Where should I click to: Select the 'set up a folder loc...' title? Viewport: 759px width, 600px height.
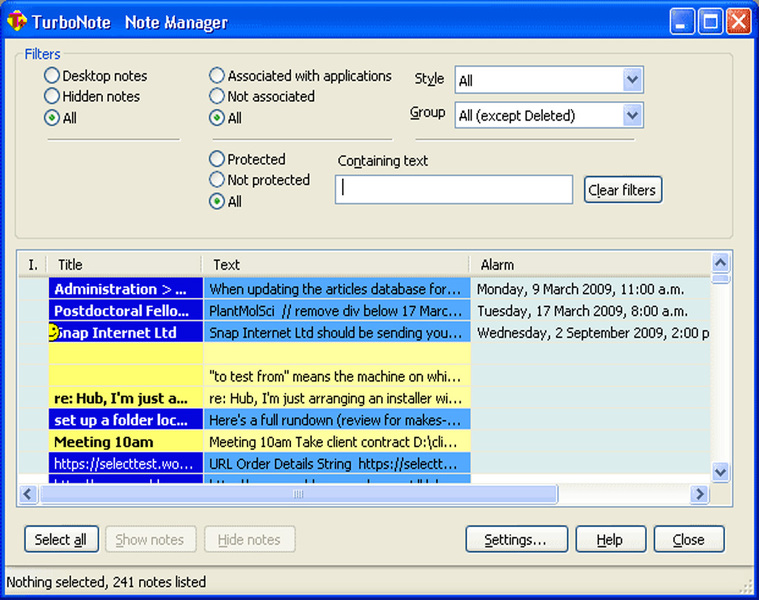click(x=125, y=420)
